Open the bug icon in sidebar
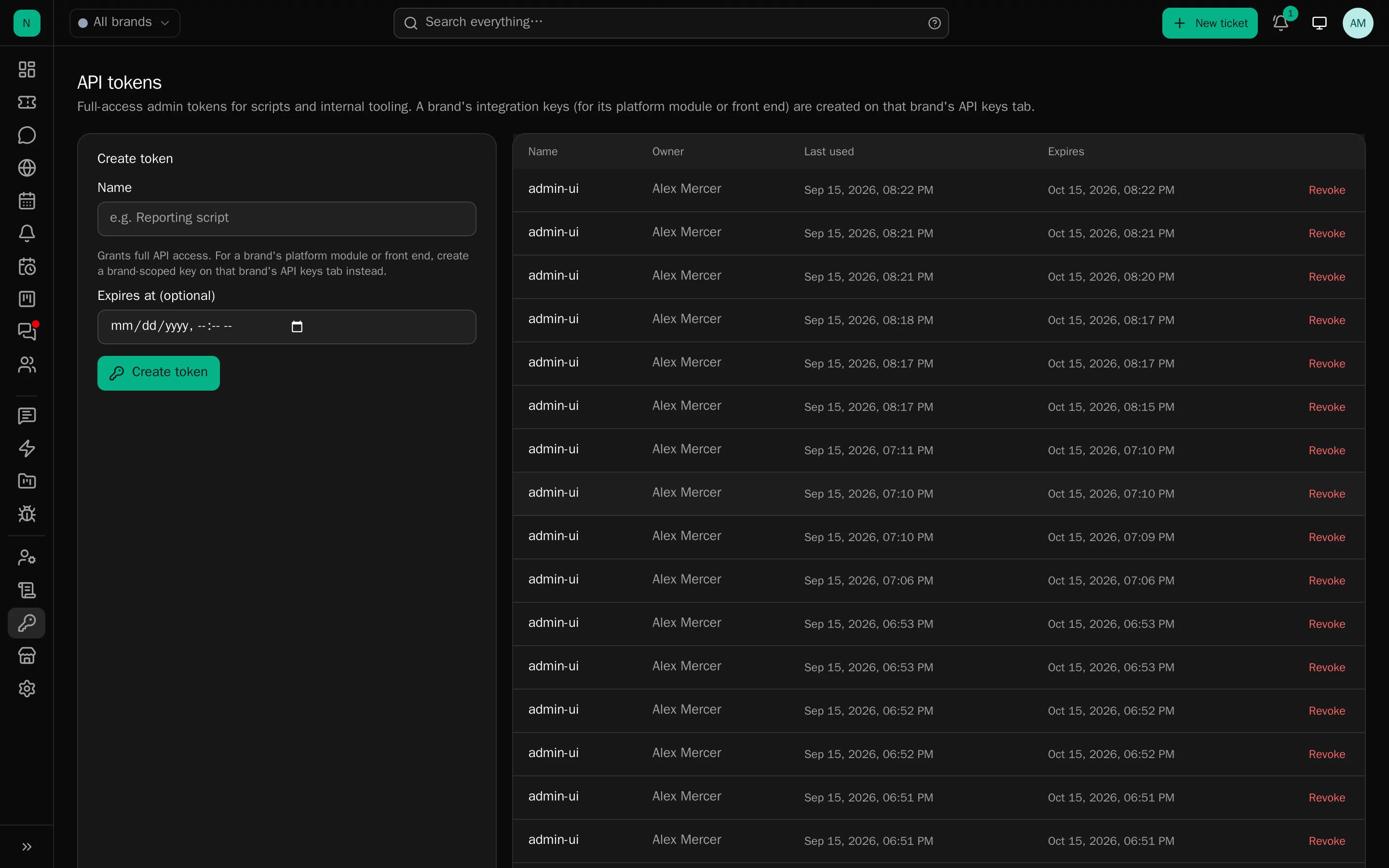The height and width of the screenshot is (868, 1389). pos(27,514)
